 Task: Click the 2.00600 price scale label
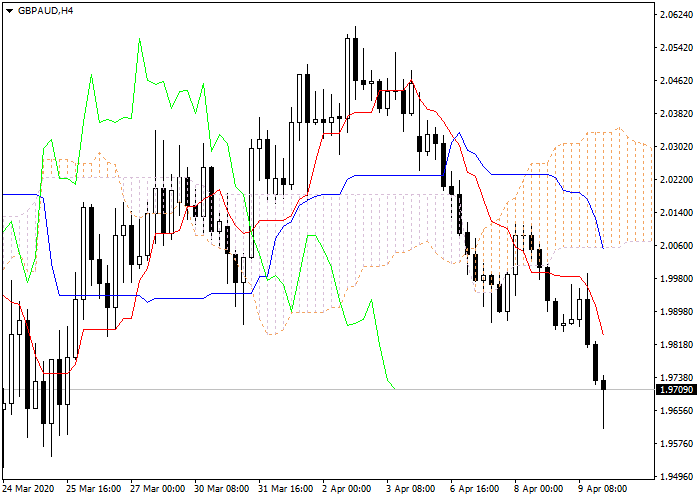coord(677,246)
